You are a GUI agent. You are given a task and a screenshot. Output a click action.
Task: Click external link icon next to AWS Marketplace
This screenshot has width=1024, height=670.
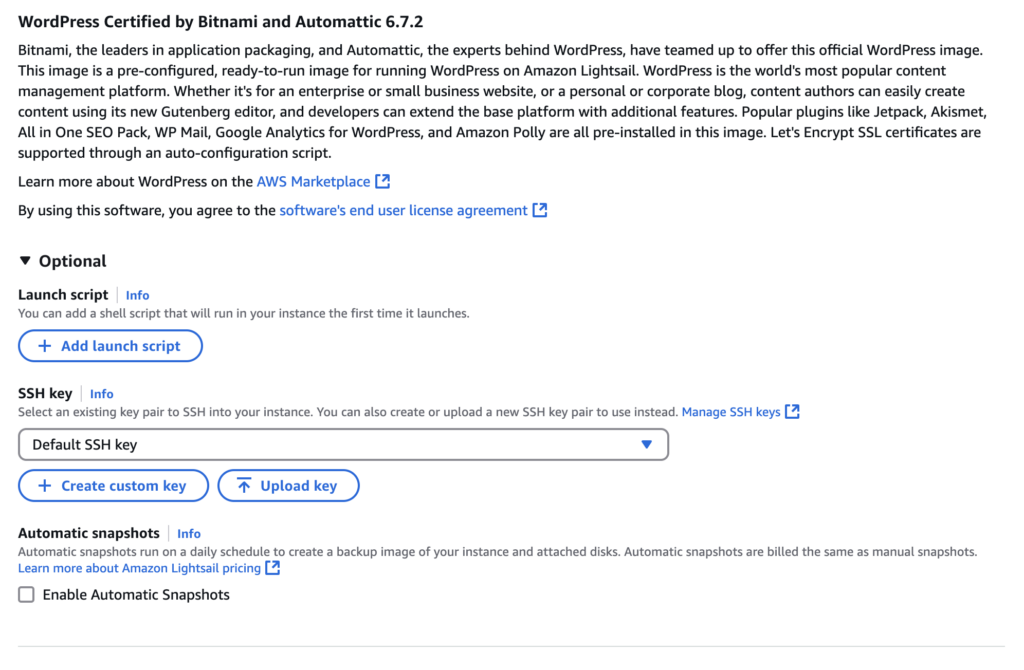[383, 182]
